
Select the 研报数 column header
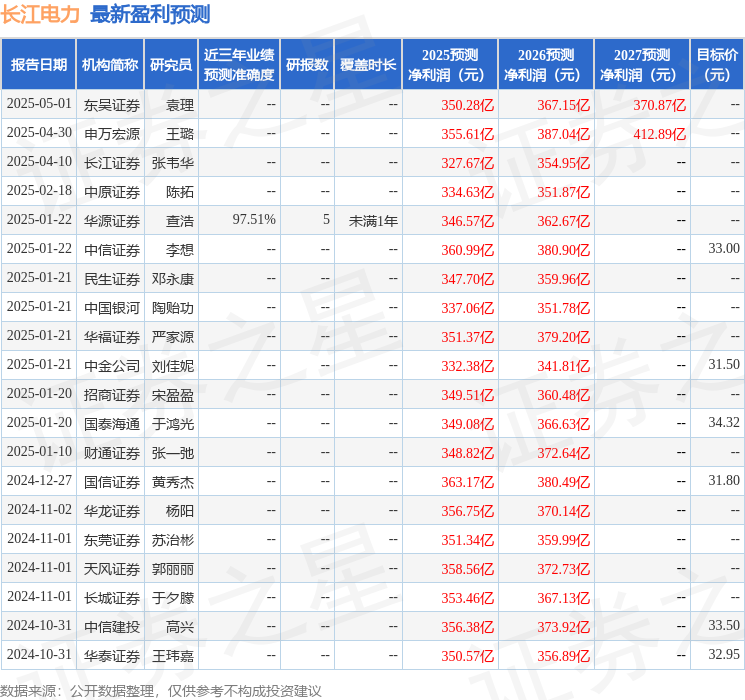pos(307,64)
